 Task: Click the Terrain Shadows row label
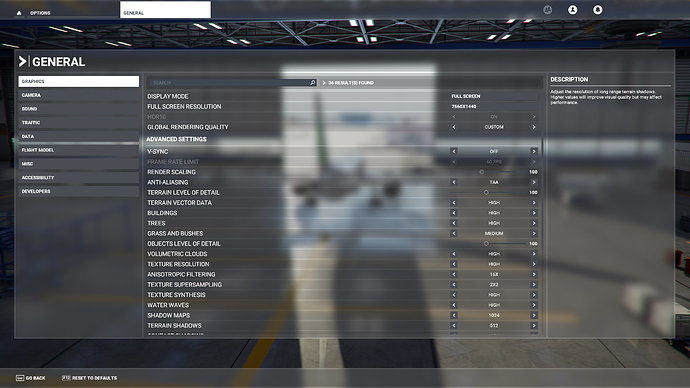(x=174, y=326)
